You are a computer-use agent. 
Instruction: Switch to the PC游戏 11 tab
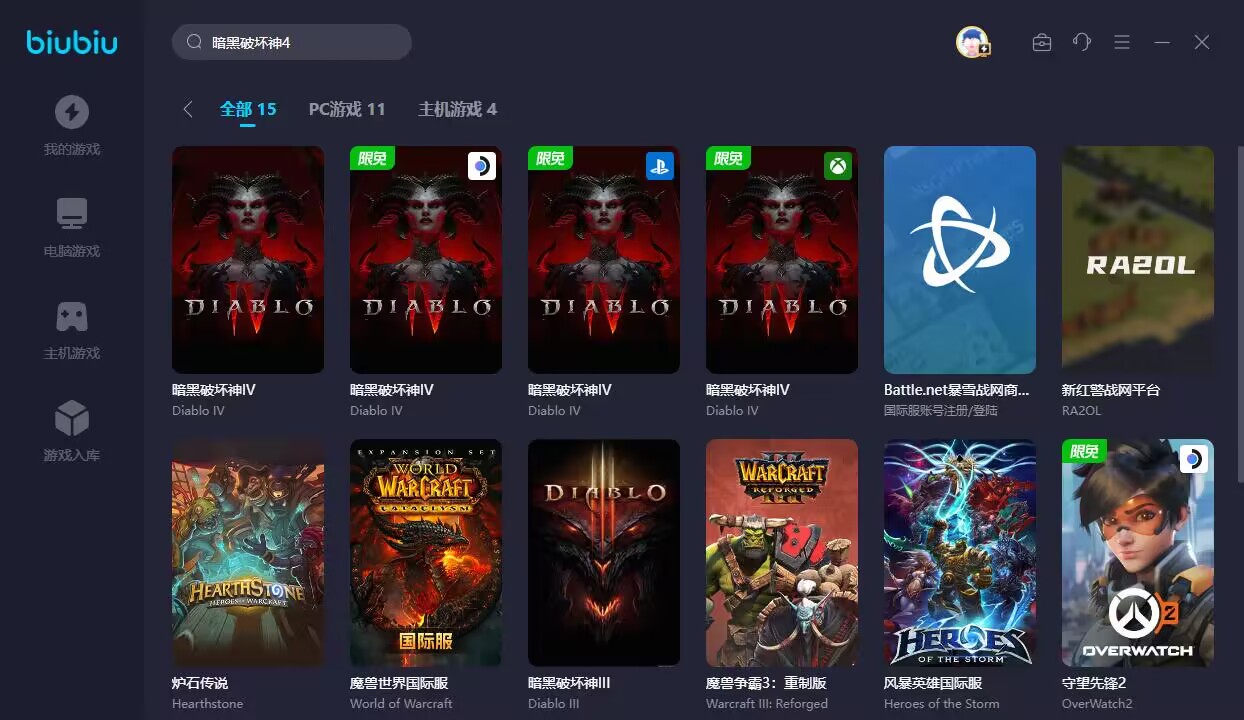[347, 109]
